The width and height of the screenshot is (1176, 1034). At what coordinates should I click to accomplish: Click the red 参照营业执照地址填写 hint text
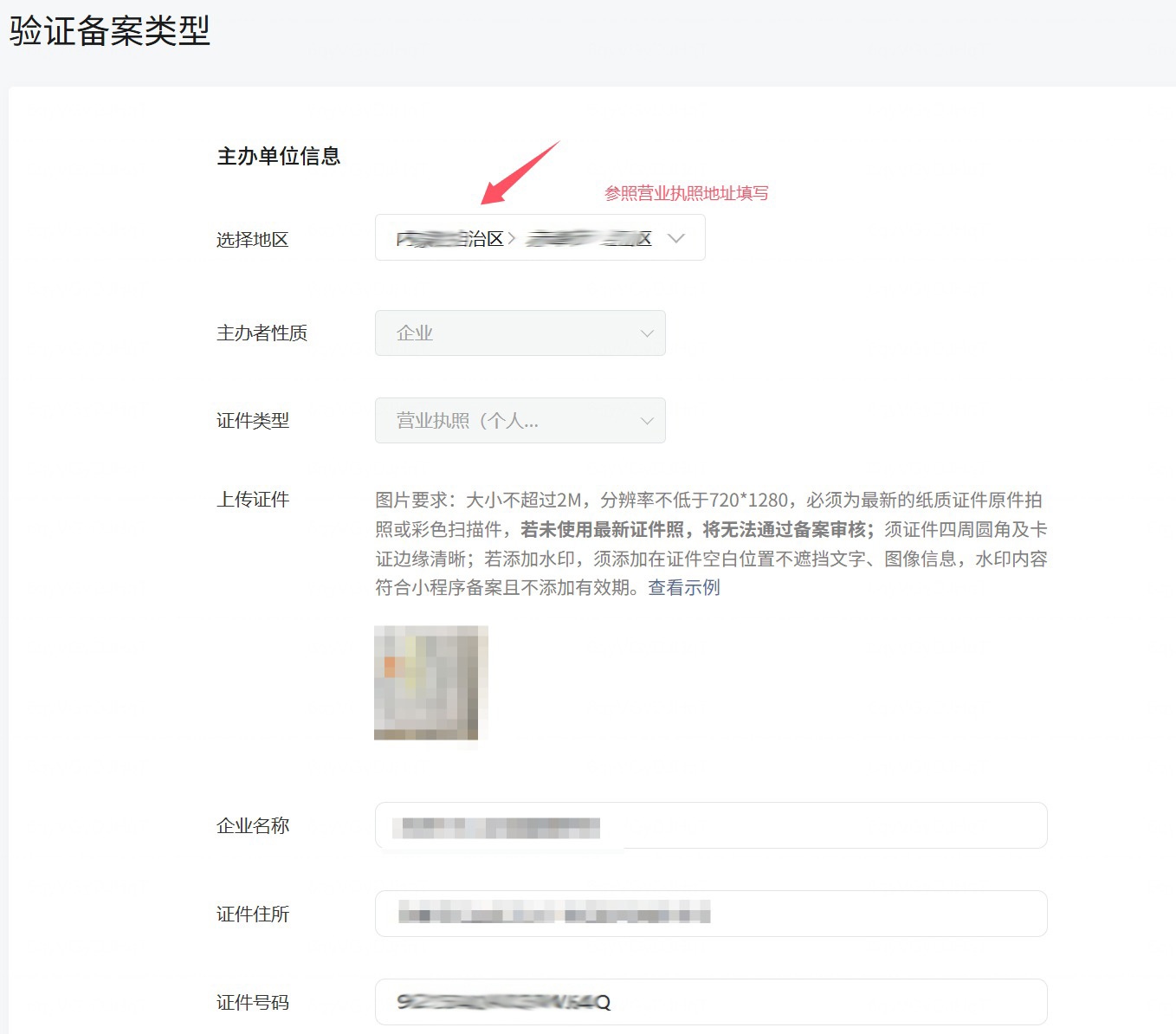tap(686, 193)
